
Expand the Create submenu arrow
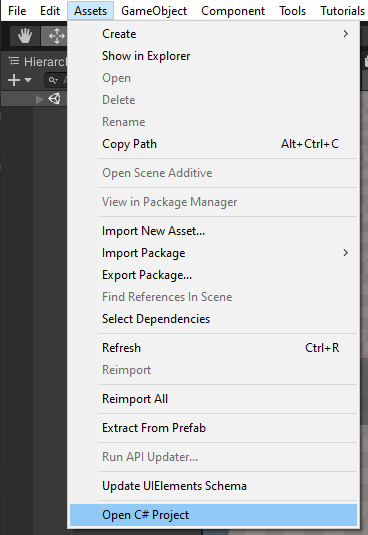tap(345, 34)
